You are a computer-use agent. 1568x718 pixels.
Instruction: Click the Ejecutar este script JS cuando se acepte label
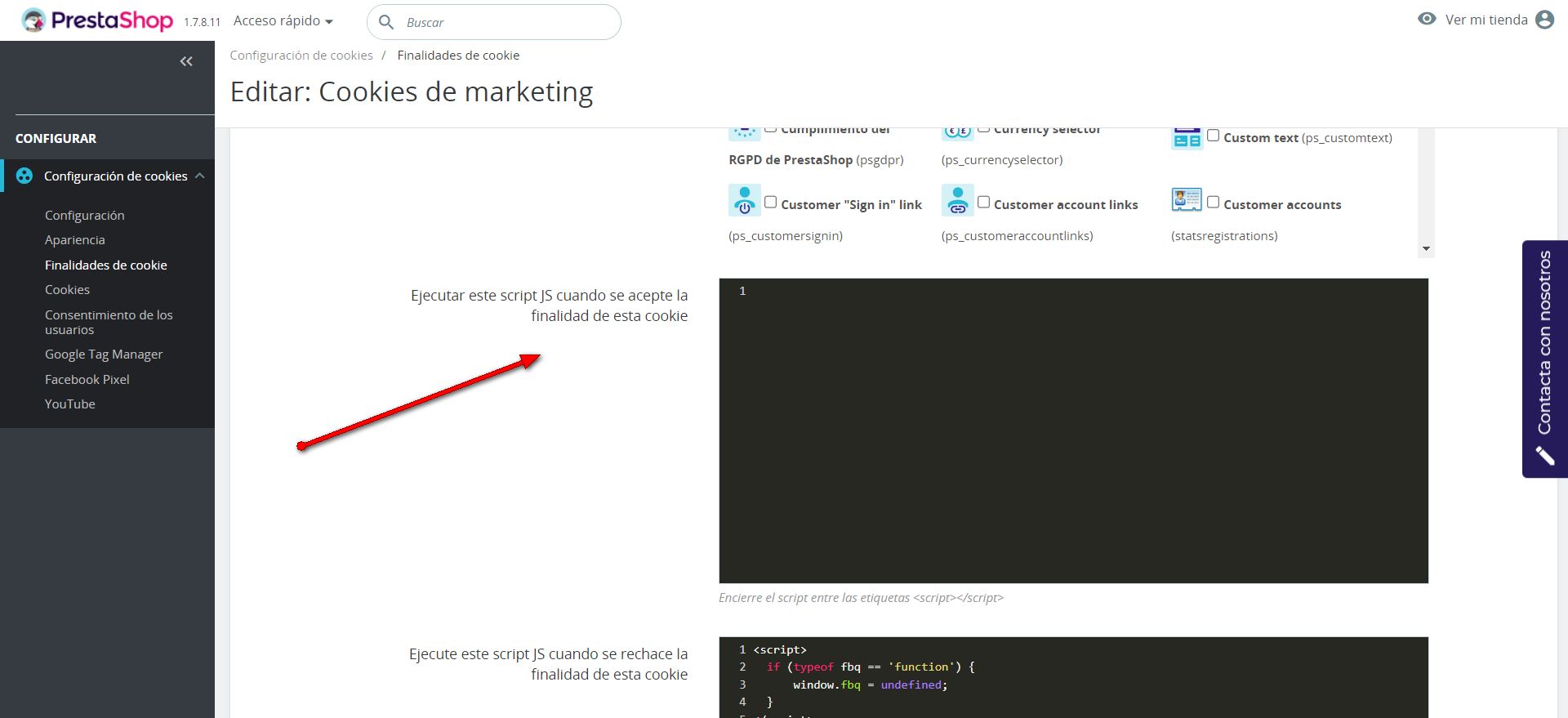pyautogui.click(x=549, y=305)
